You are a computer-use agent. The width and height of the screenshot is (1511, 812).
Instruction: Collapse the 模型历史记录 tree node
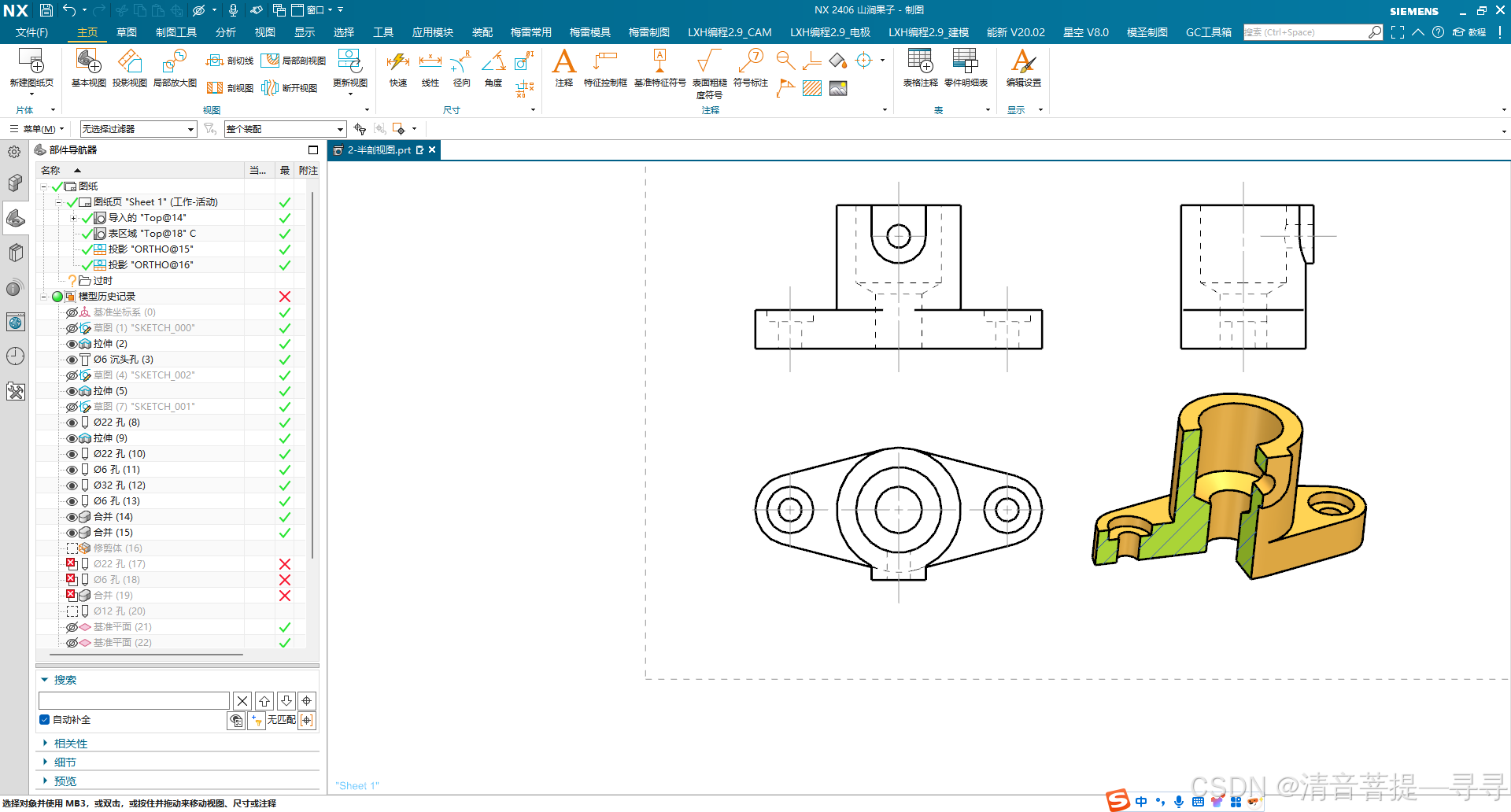[x=44, y=297]
